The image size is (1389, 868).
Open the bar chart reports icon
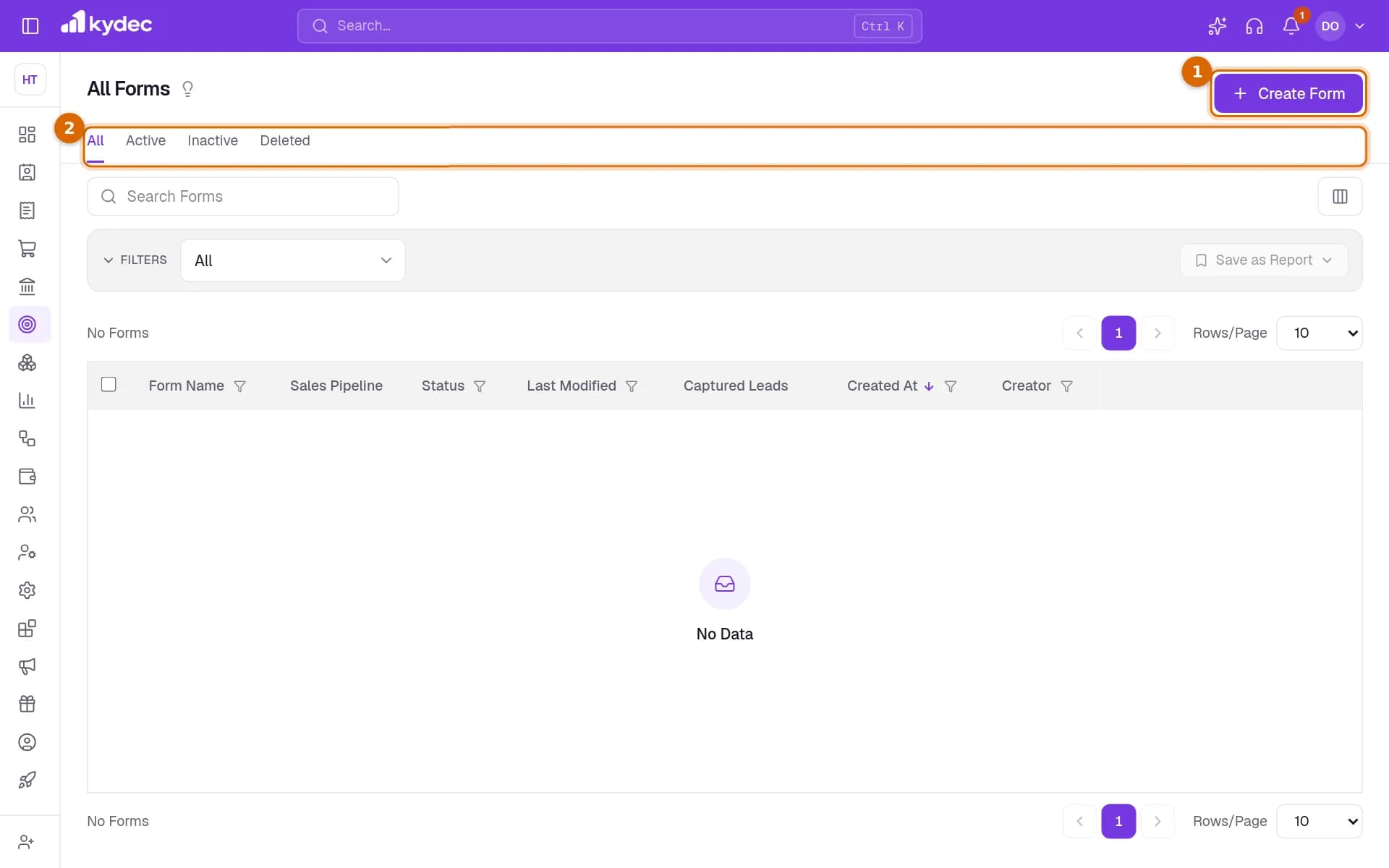coord(27,400)
